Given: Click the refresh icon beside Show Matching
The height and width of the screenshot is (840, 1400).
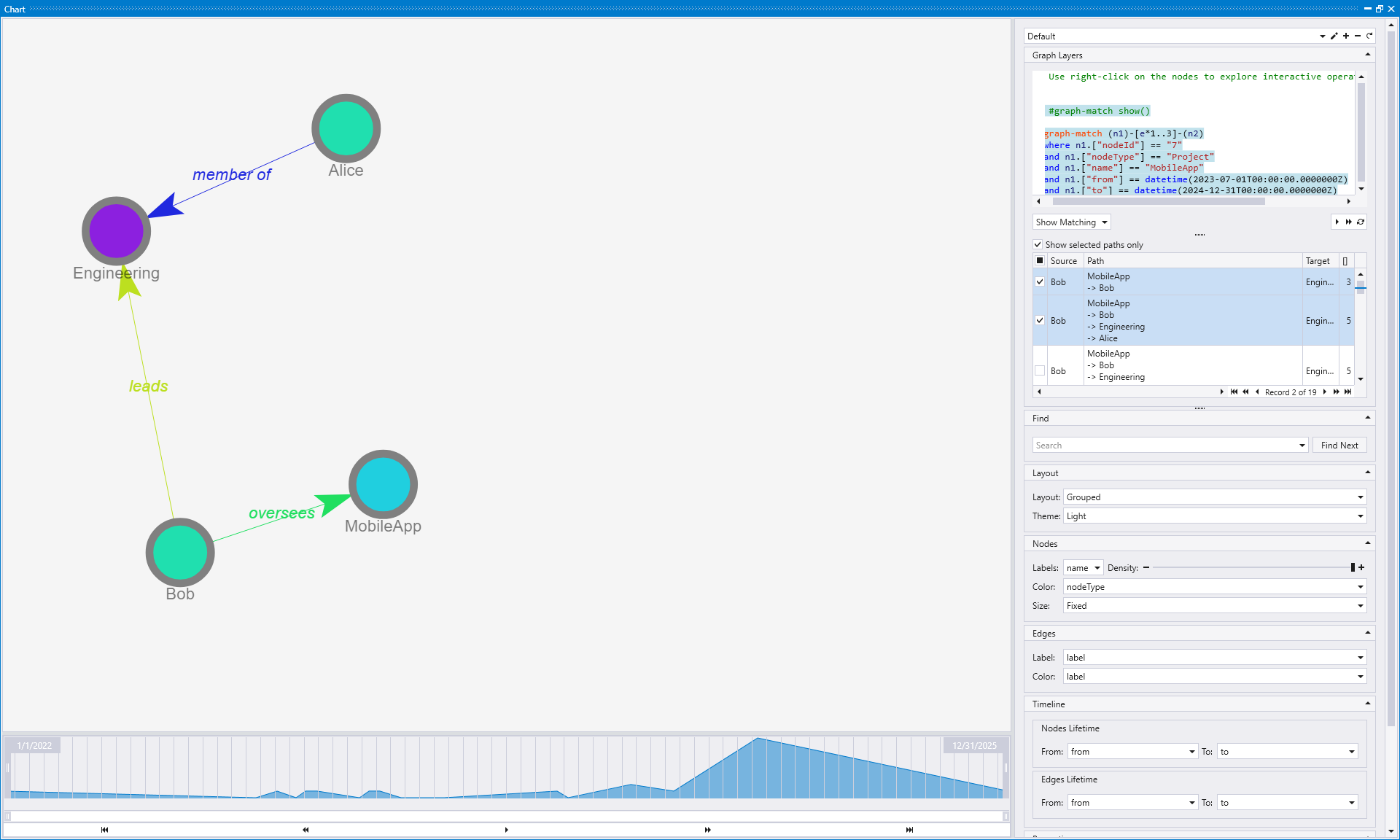Looking at the screenshot, I should click(x=1360, y=222).
